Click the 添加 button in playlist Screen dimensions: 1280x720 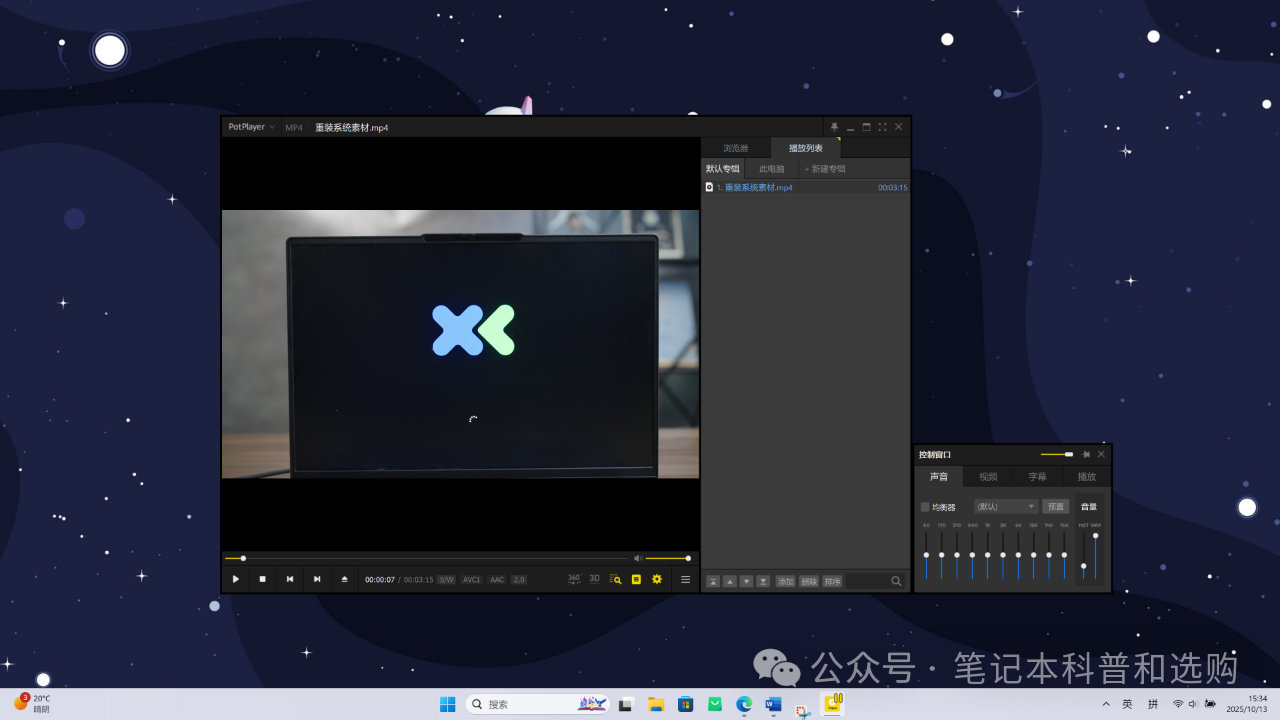[786, 581]
